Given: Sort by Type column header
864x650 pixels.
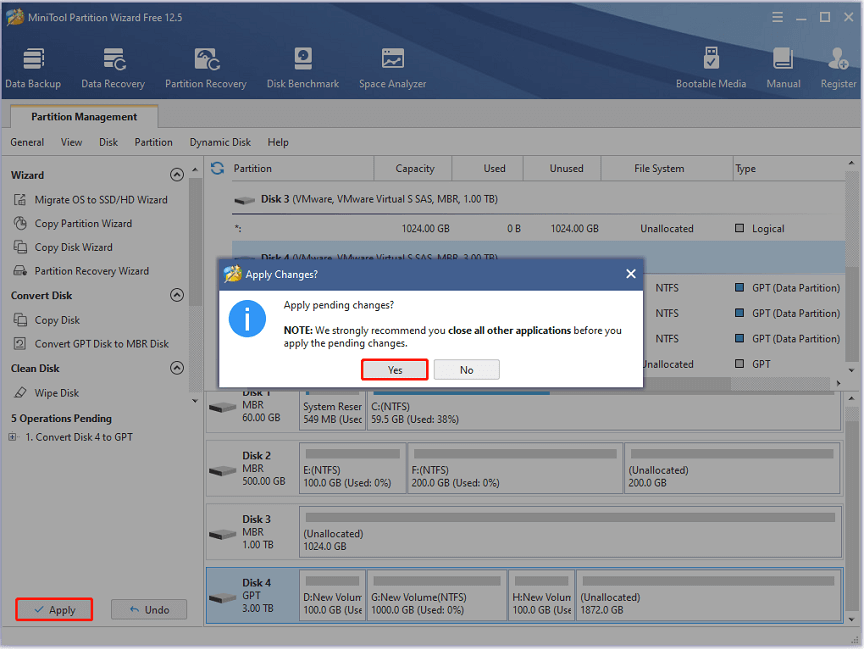Looking at the screenshot, I should tap(789, 169).
